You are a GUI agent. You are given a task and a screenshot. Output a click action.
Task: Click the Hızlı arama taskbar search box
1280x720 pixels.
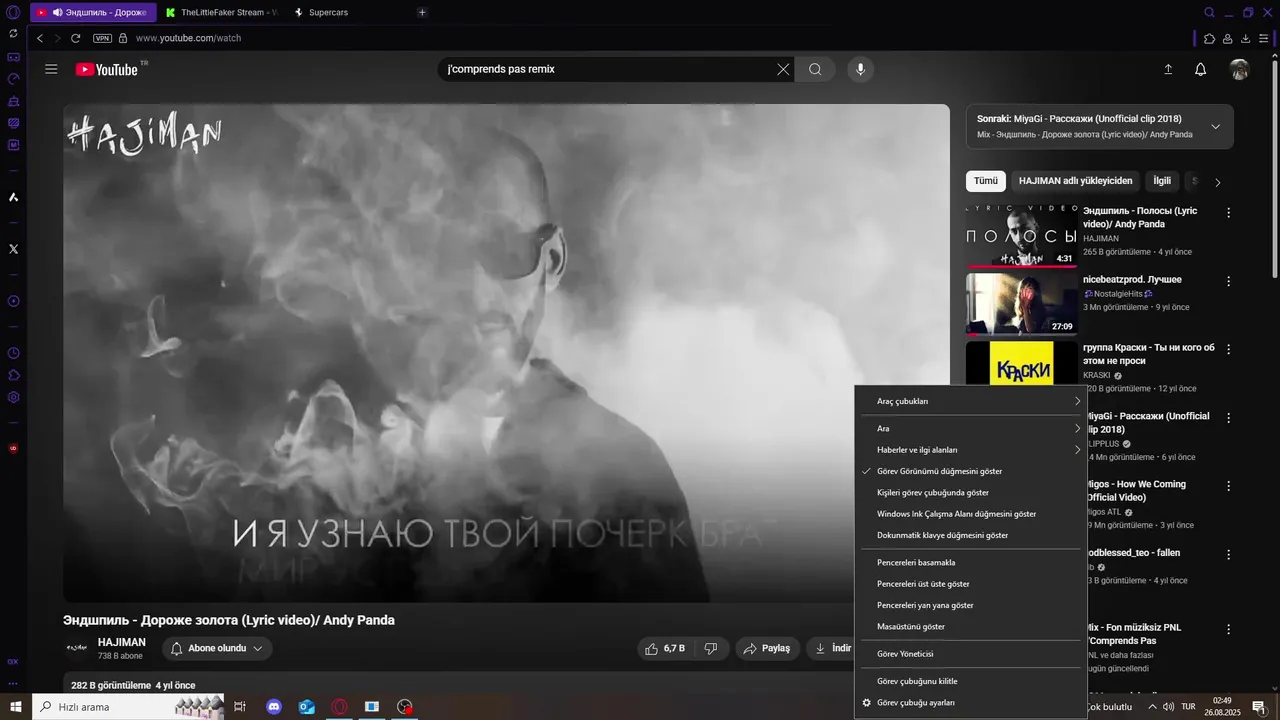[130, 706]
